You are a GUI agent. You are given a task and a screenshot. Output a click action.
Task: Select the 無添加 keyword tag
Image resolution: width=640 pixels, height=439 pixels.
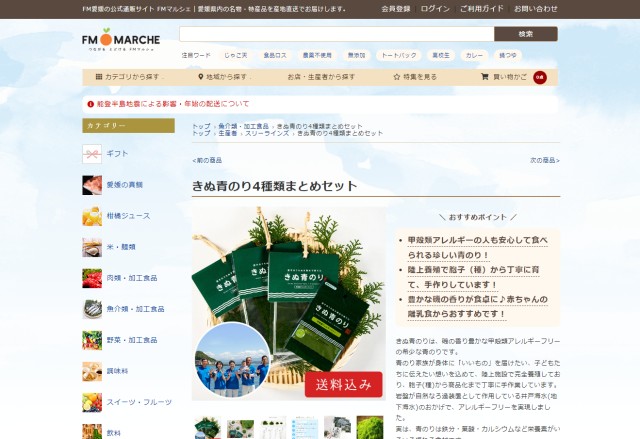[356, 55]
